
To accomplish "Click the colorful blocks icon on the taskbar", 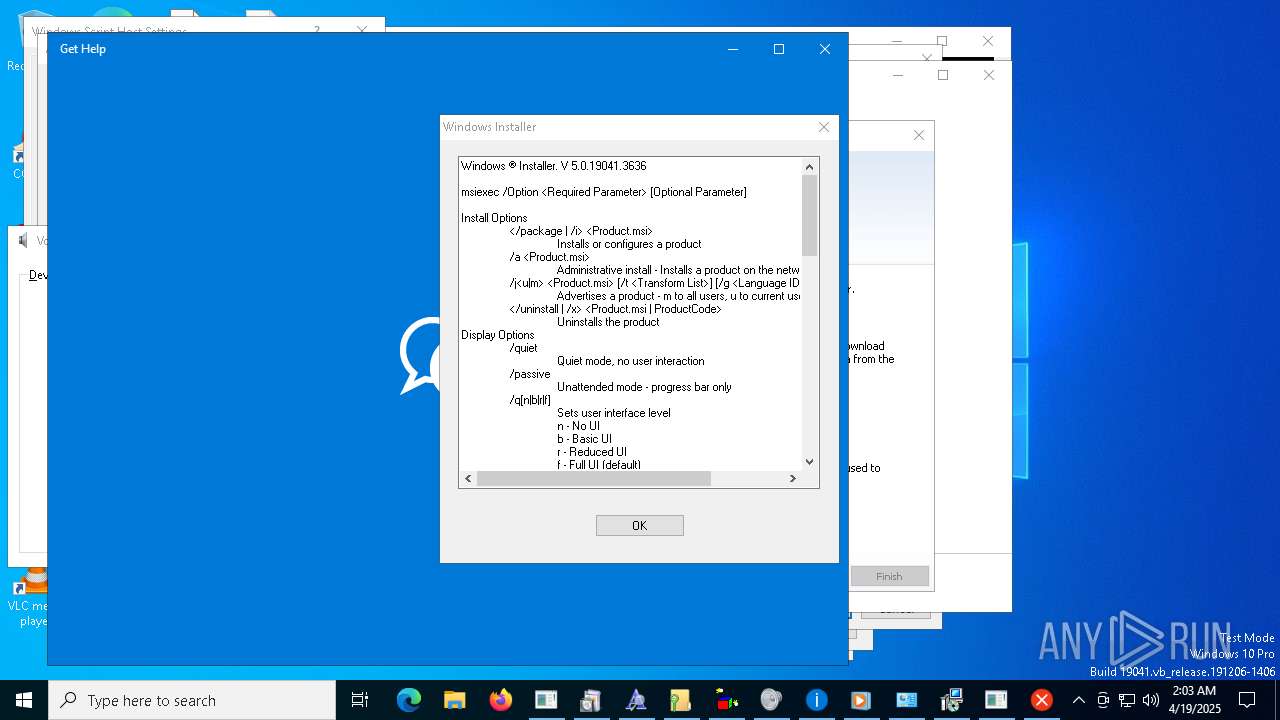I will (x=726, y=700).
